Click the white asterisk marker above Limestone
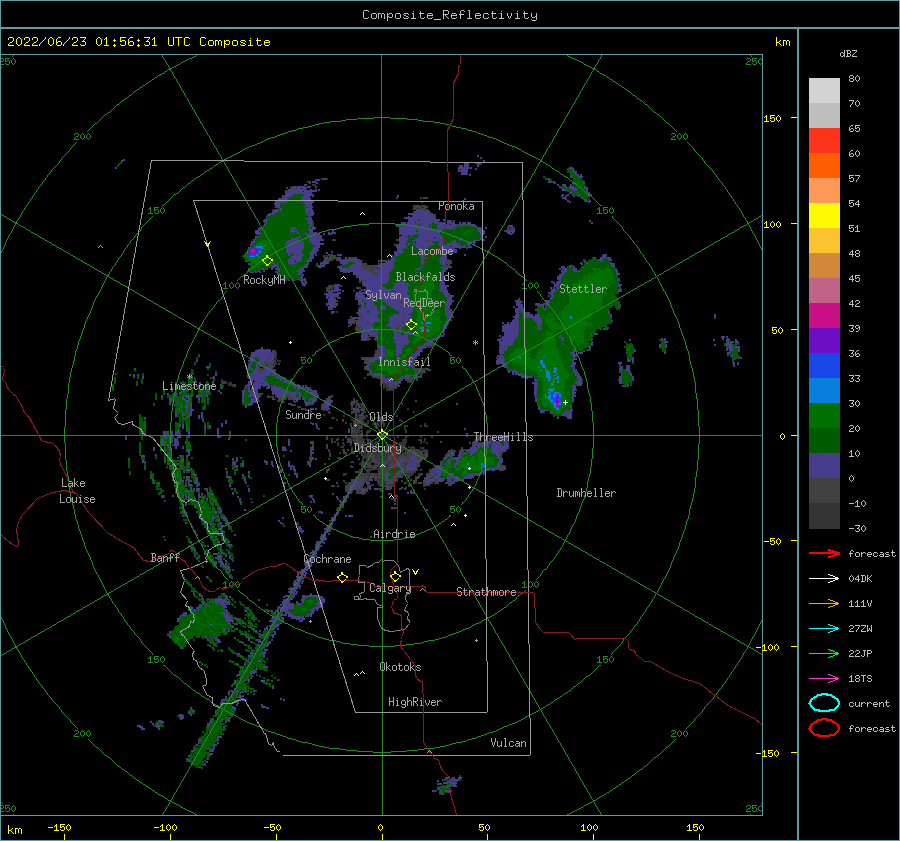This screenshot has width=900, height=841. click(x=189, y=377)
